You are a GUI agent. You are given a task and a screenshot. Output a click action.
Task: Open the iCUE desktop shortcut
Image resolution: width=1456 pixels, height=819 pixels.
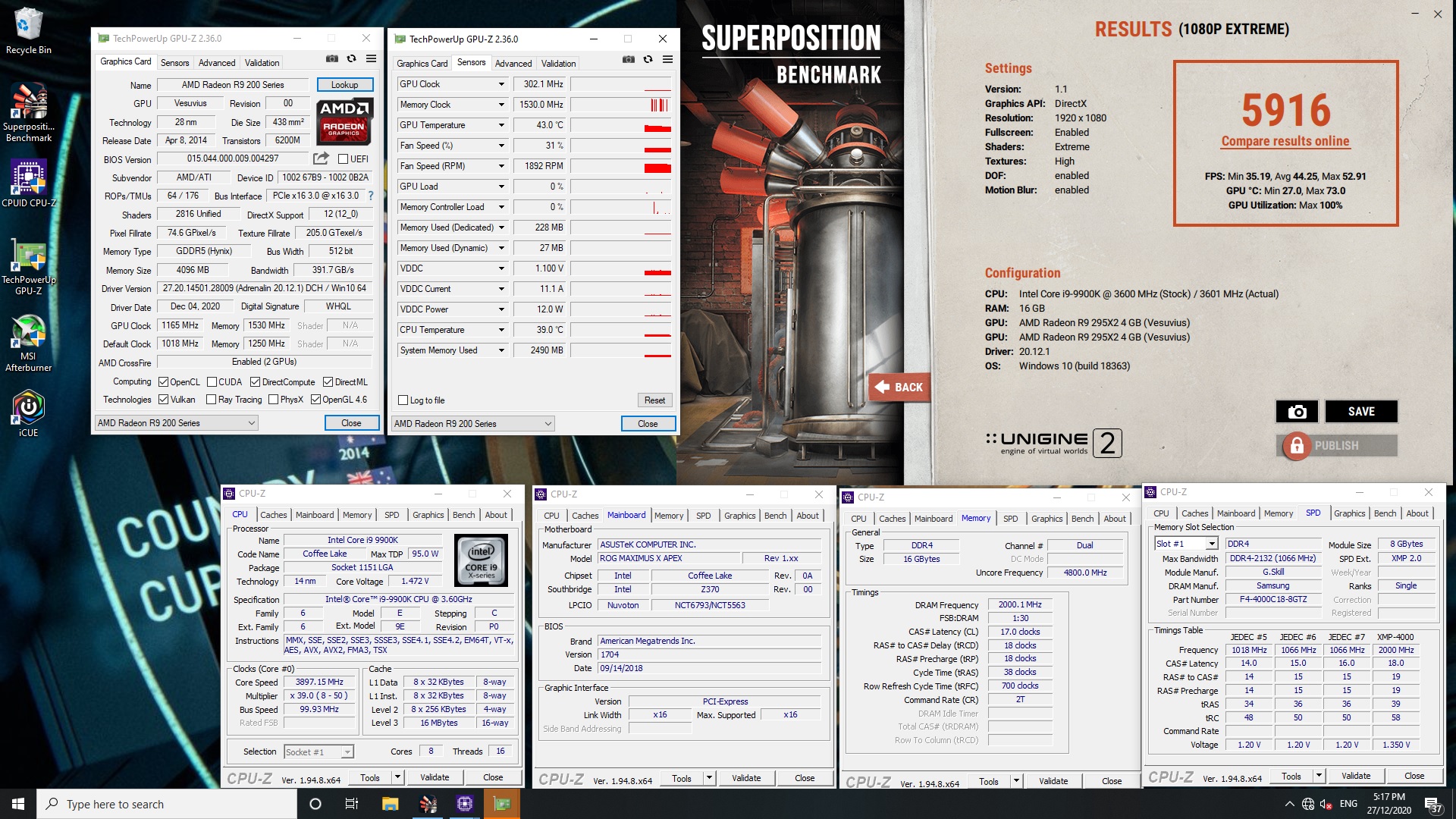point(28,414)
